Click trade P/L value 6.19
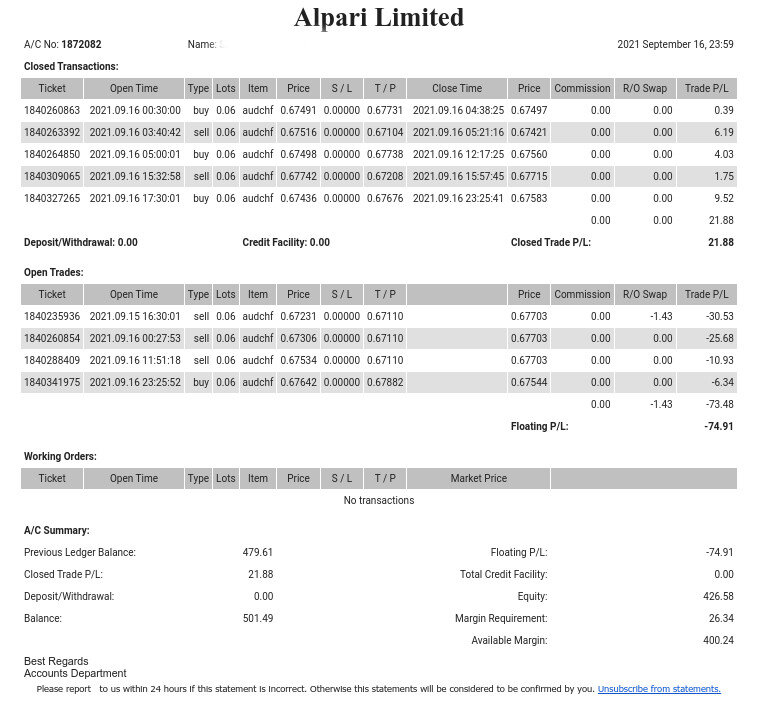The width and height of the screenshot is (775, 719). coord(724,132)
